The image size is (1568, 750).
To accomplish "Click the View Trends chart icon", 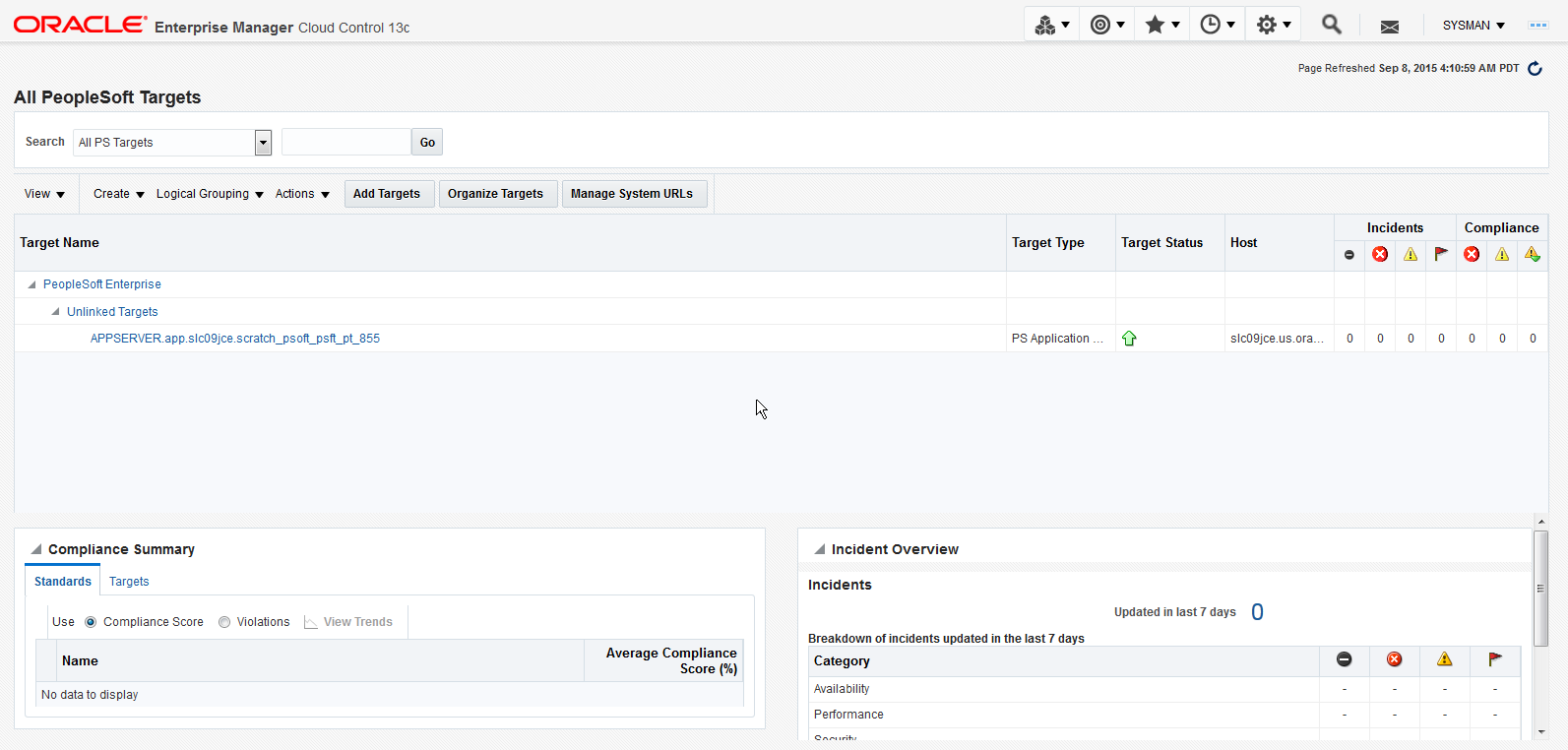I will point(311,622).
